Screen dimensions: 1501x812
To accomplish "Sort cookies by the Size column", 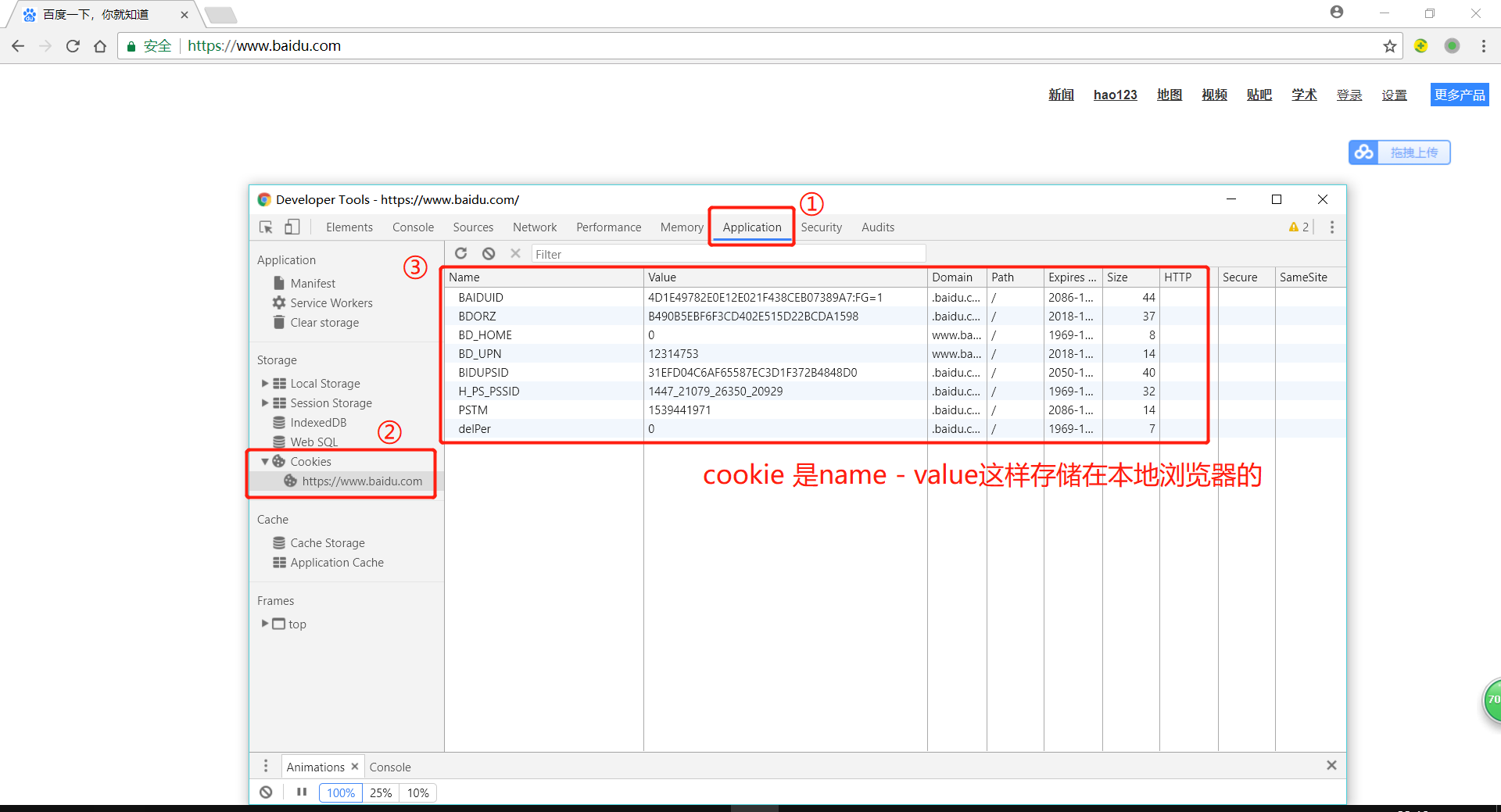I will [1130, 277].
